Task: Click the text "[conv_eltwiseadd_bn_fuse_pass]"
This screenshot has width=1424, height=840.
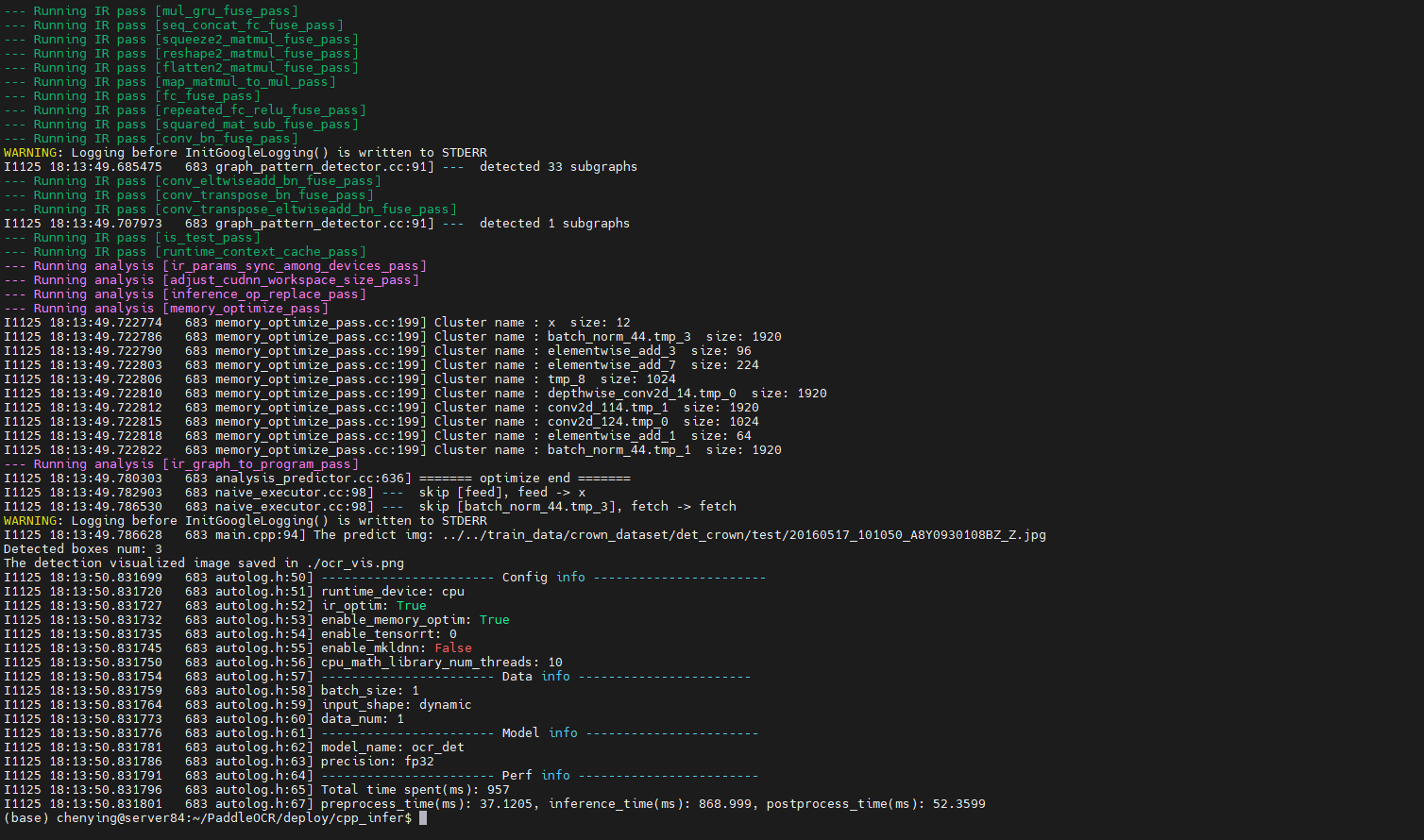Action: pos(268,181)
